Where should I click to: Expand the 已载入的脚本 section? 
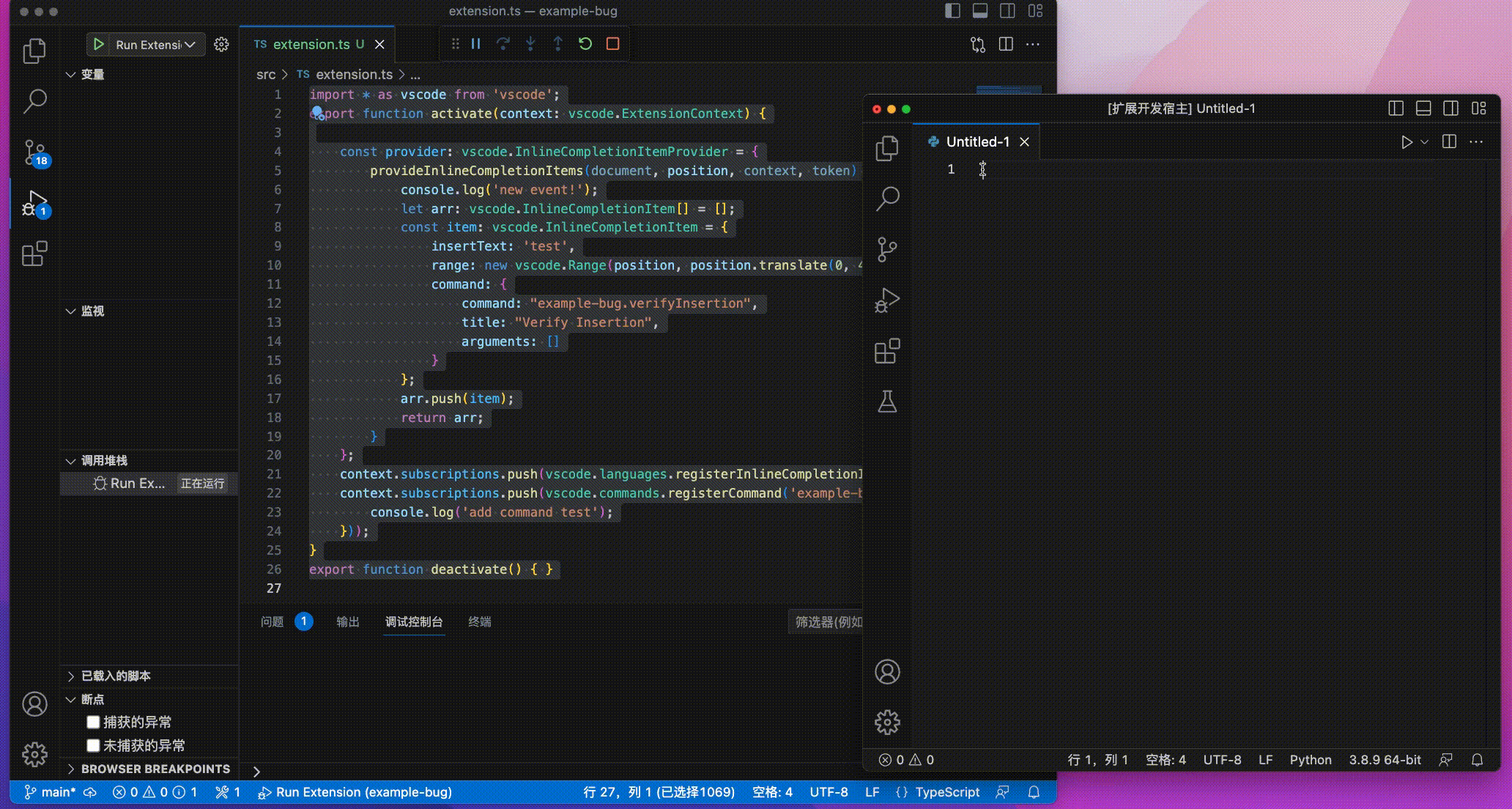tap(149, 676)
